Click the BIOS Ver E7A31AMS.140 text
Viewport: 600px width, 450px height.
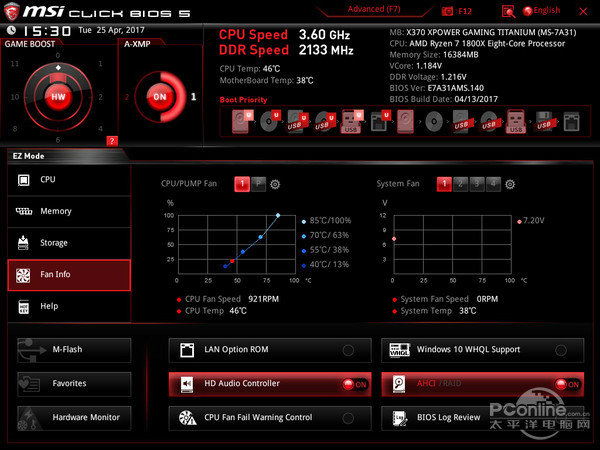click(437, 88)
